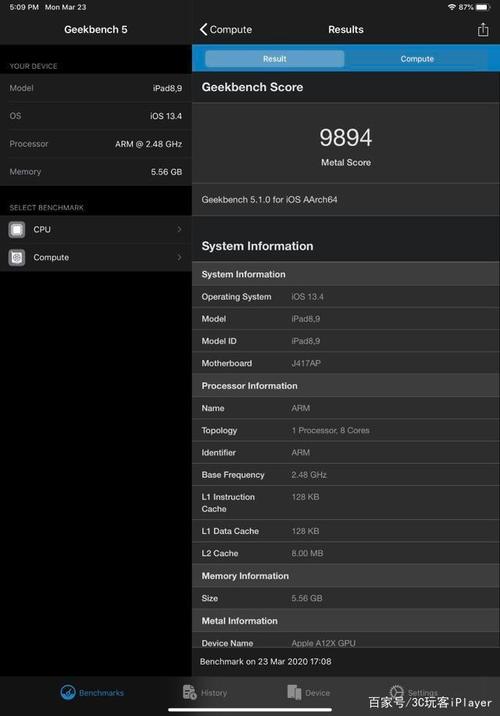Viewport: 500px width, 716px height.
Task: Tap the processor Name ARM row
Action: click(x=346, y=408)
